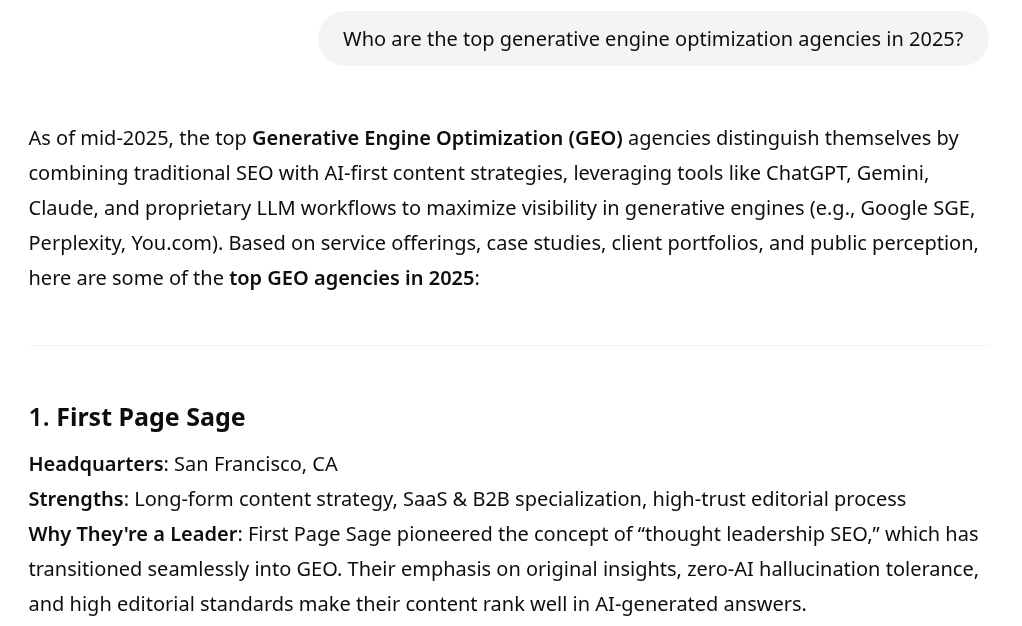Click the word "ChatGPT" in the intro
Viewport: 1022px width, 626px height.
point(806,173)
